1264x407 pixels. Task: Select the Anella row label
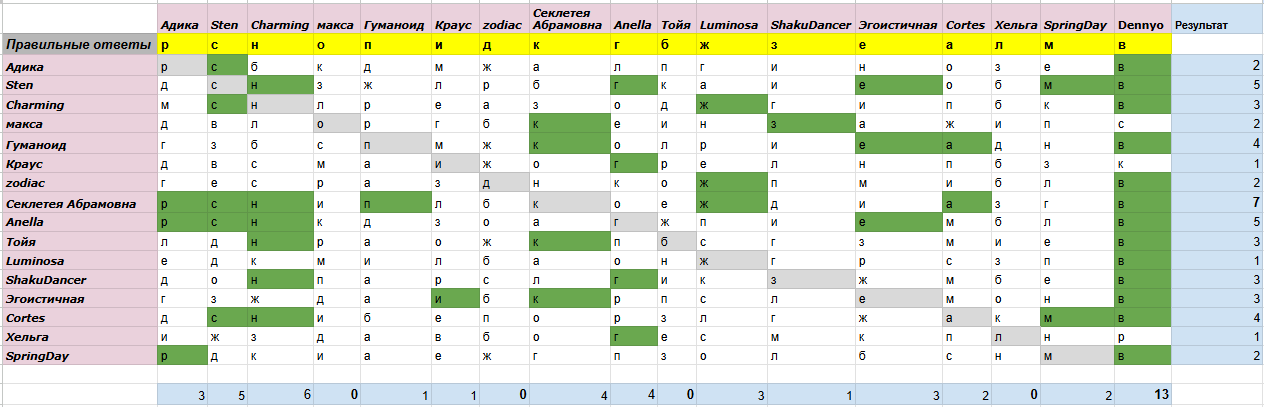79,221
